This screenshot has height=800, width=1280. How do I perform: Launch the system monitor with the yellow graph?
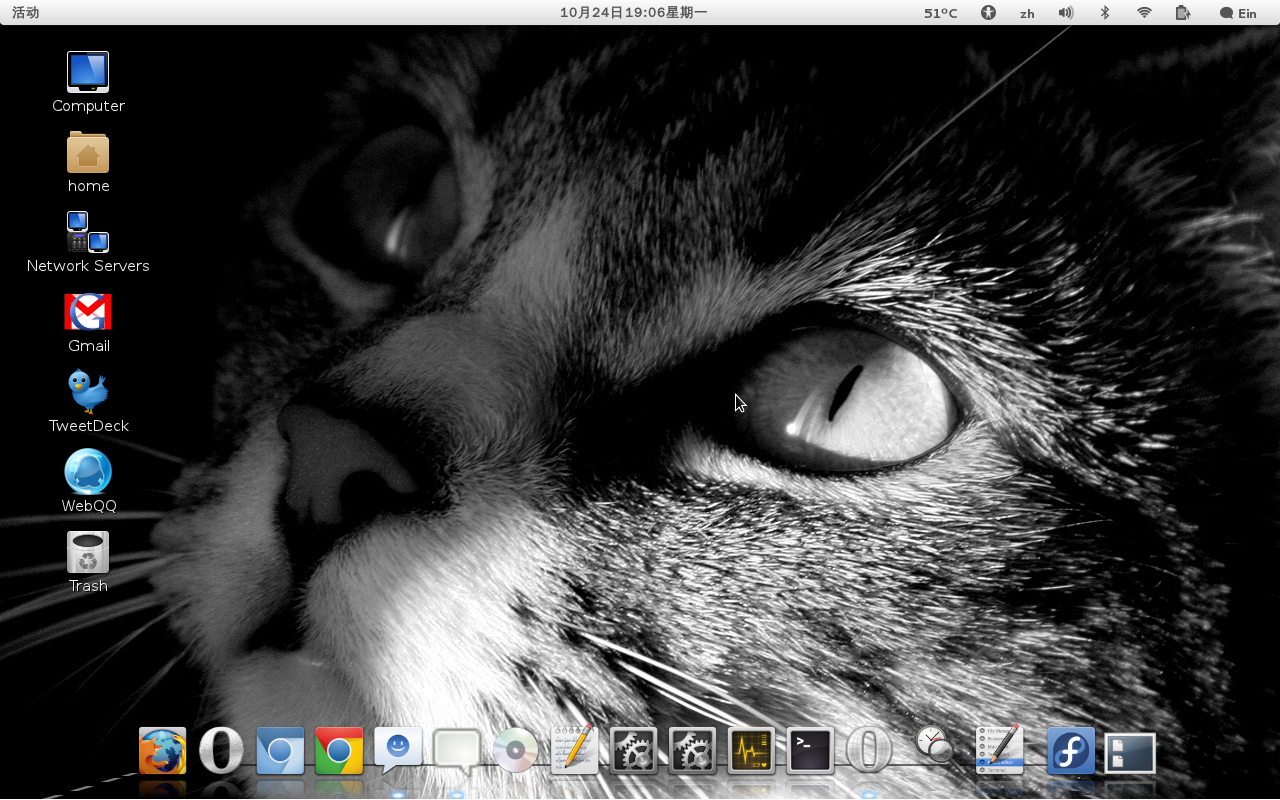coord(752,751)
